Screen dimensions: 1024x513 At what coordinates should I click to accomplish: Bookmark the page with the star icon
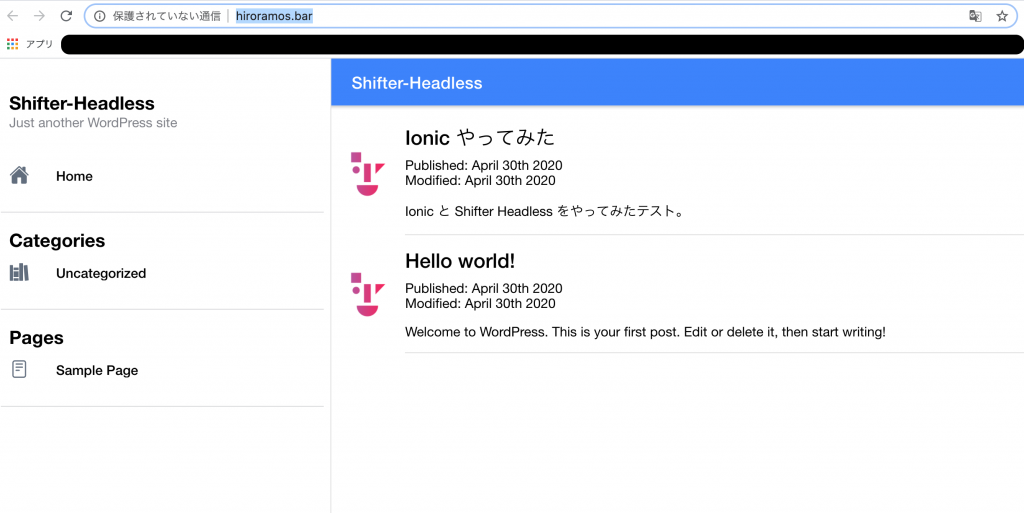pyautogui.click(x=1002, y=16)
